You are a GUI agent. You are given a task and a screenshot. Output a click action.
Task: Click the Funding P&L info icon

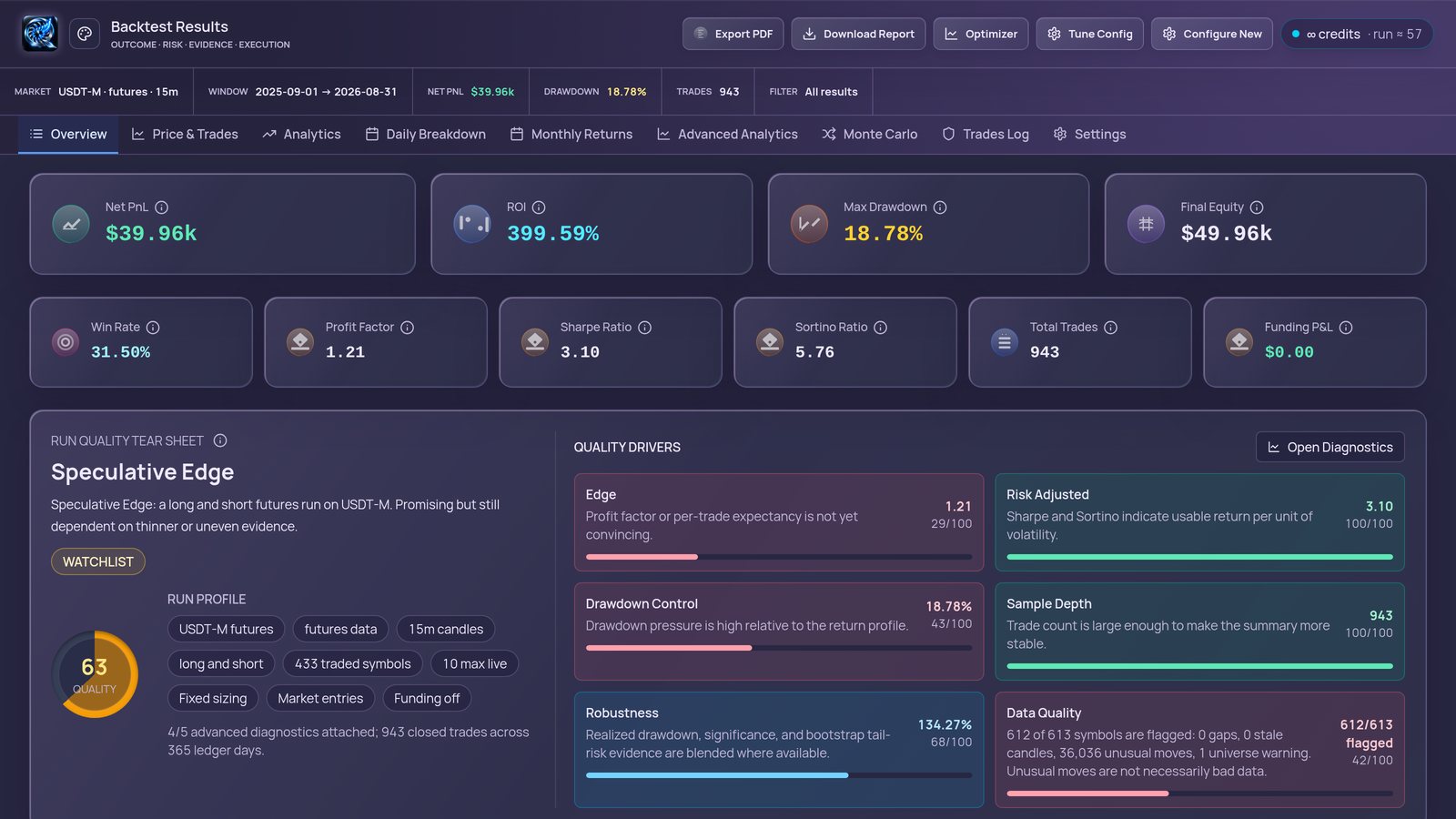pos(1346,328)
